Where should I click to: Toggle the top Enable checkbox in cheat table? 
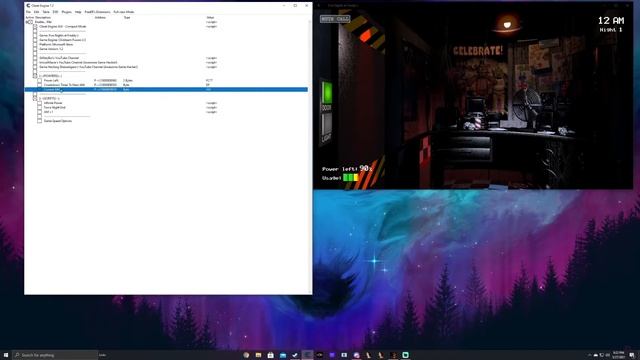(x=31, y=22)
